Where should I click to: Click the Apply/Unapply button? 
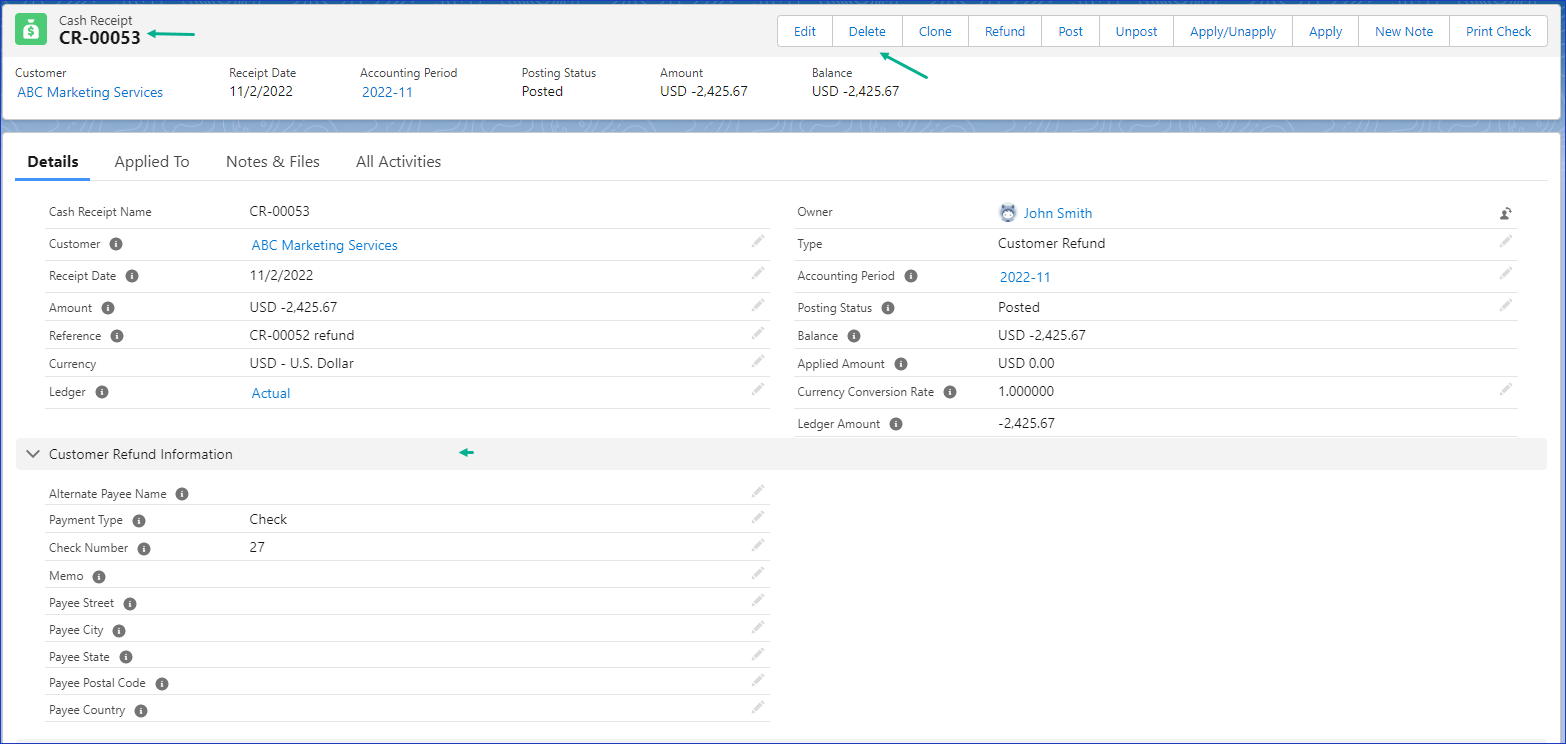1233,31
